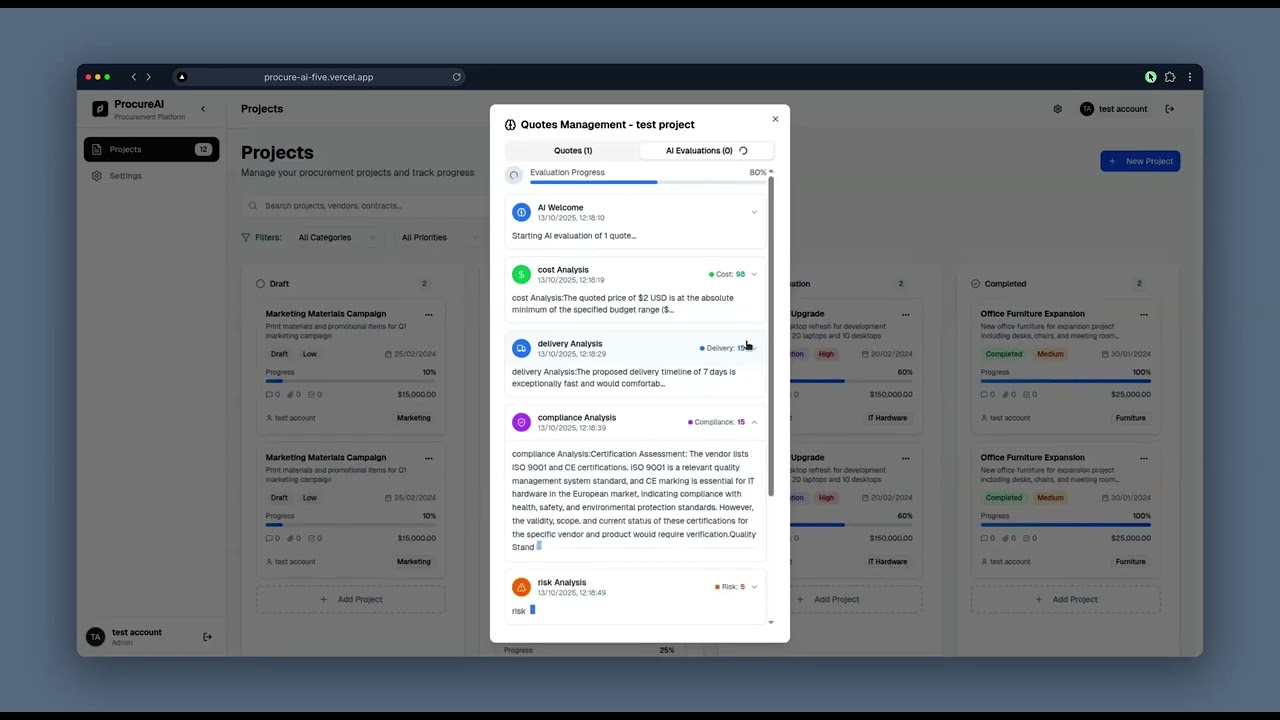
Task: Click the New Project button
Action: (x=1140, y=161)
